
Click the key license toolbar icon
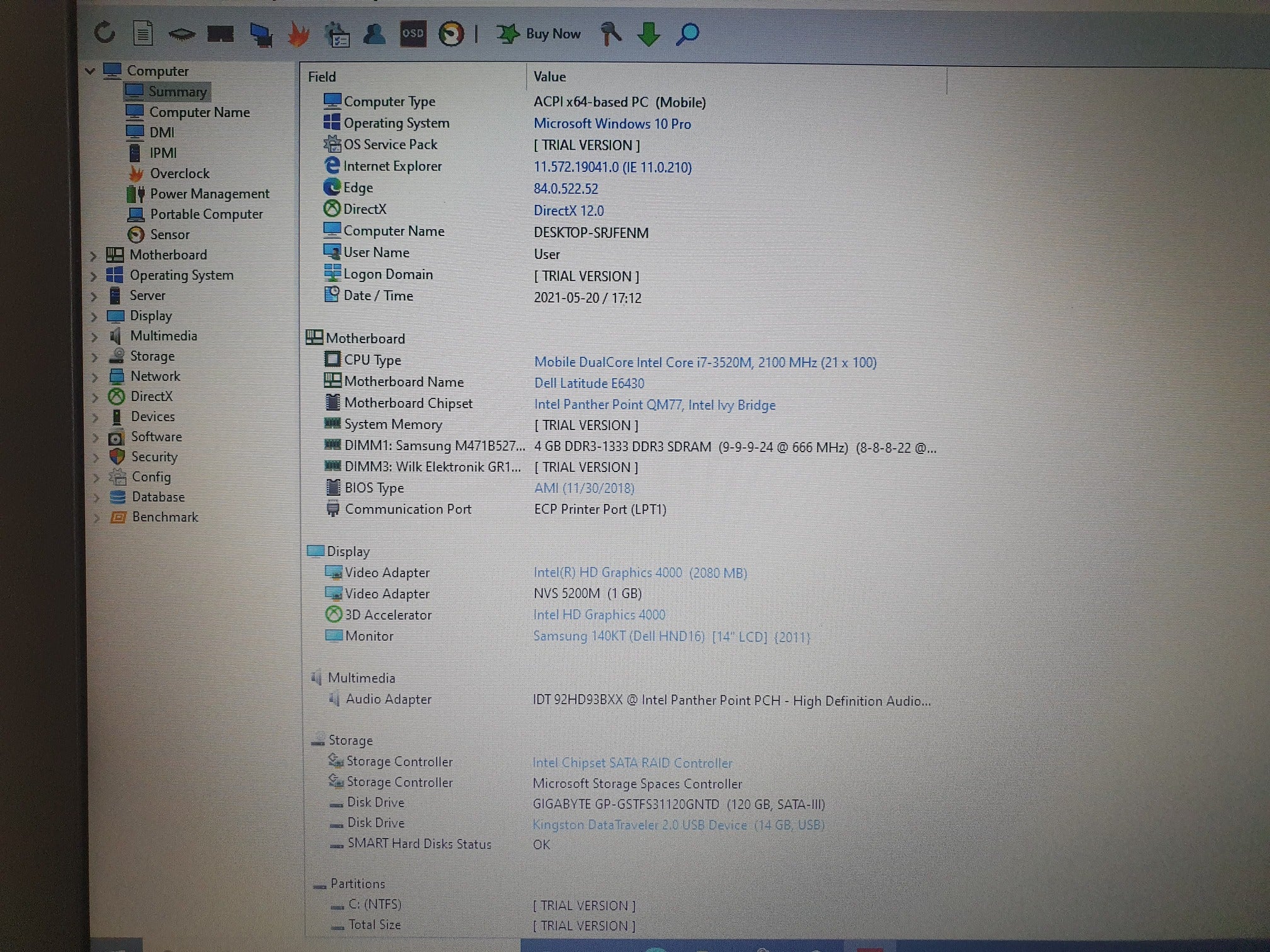[610, 33]
